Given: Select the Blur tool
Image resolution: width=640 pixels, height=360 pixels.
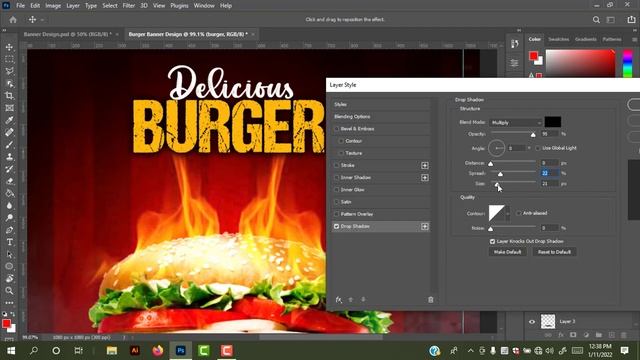Looking at the screenshot, I should pyautogui.click(x=9, y=206).
